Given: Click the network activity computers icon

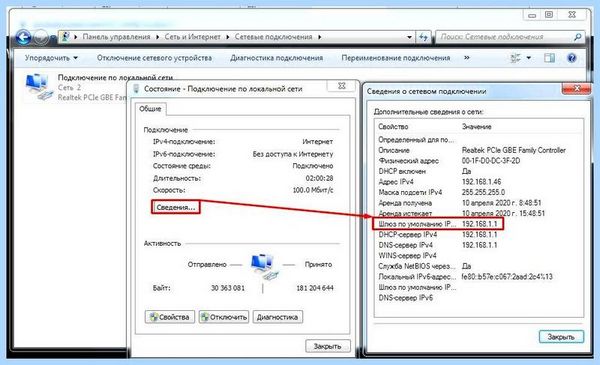Looking at the screenshot, I should click(x=265, y=266).
